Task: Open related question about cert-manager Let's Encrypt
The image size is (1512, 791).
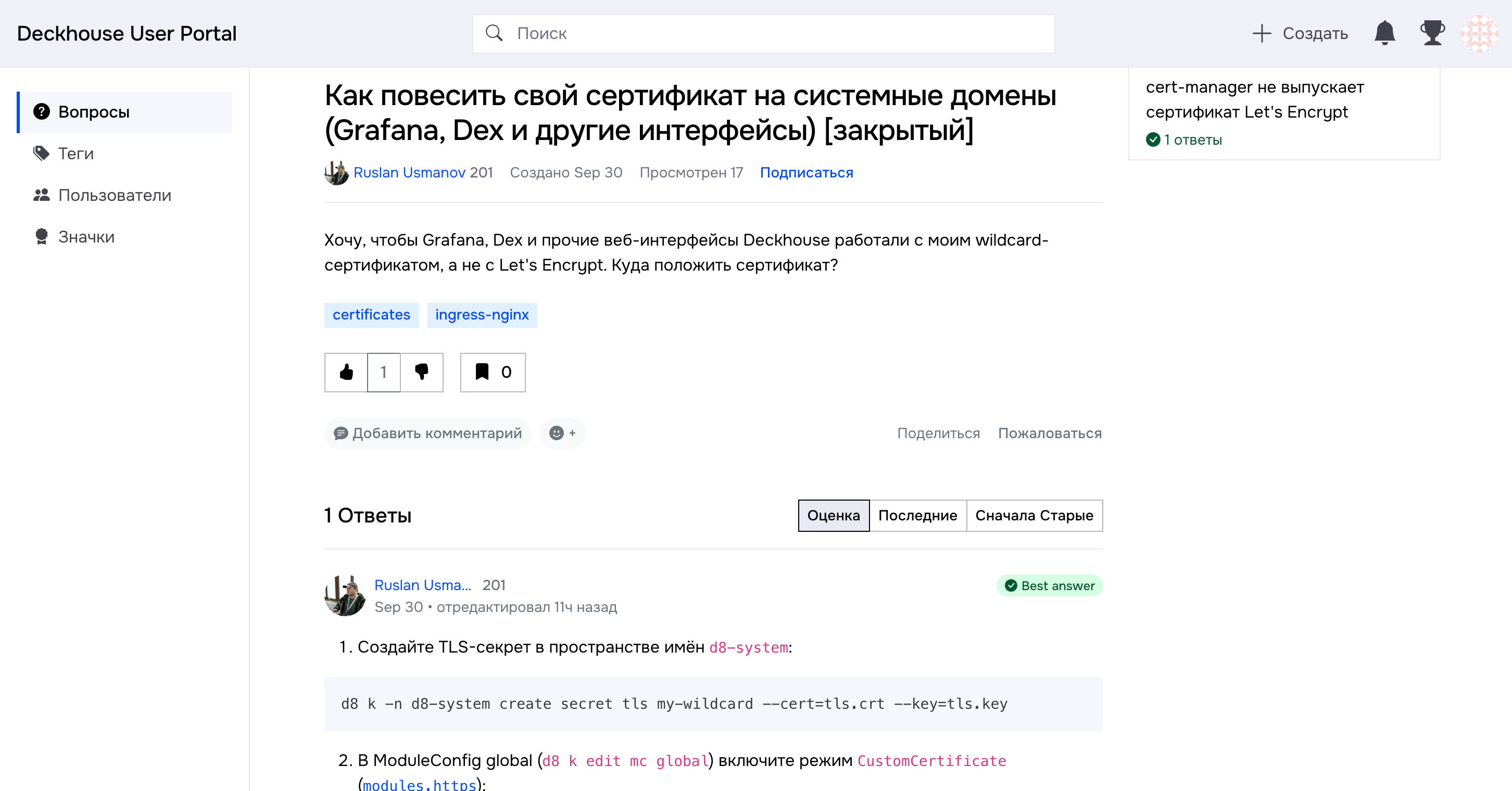Action: [x=1254, y=99]
